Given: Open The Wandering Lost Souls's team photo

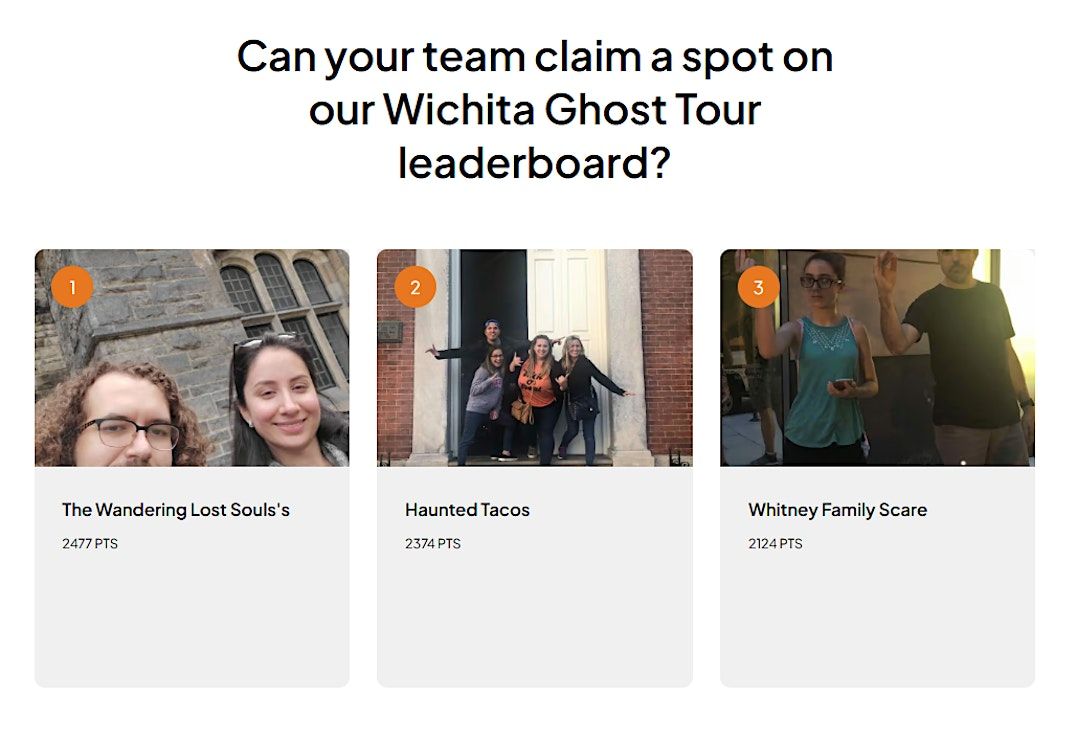Looking at the screenshot, I should (192, 358).
